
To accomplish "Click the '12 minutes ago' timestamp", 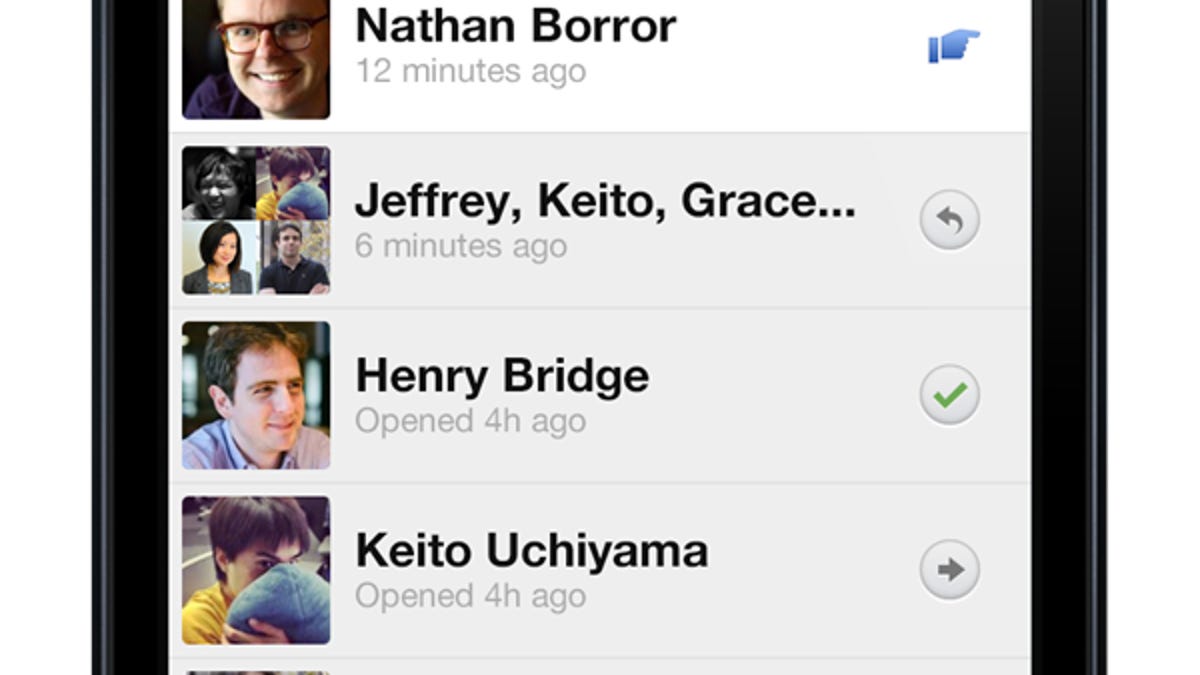I will tap(471, 71).
